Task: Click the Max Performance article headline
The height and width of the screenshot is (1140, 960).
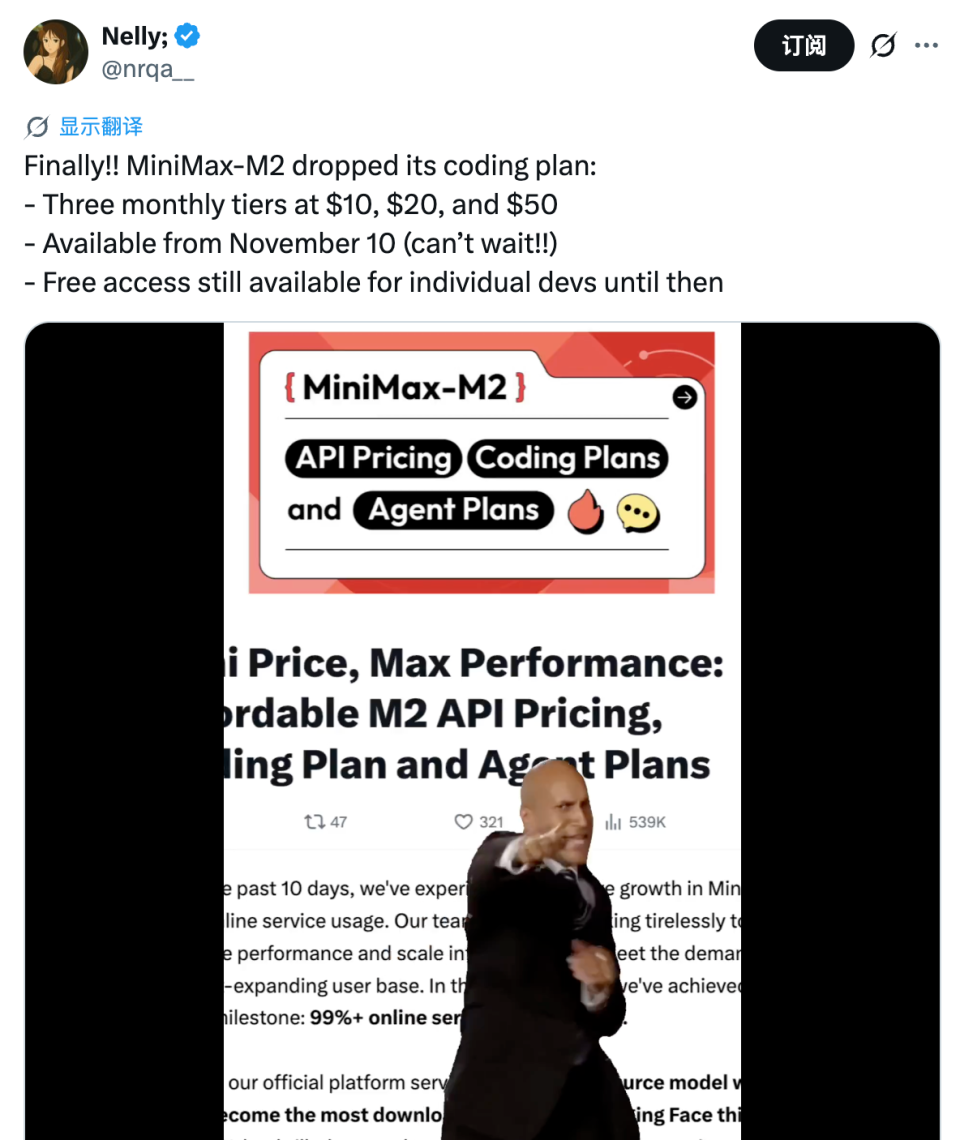Action: click(473, 713)
